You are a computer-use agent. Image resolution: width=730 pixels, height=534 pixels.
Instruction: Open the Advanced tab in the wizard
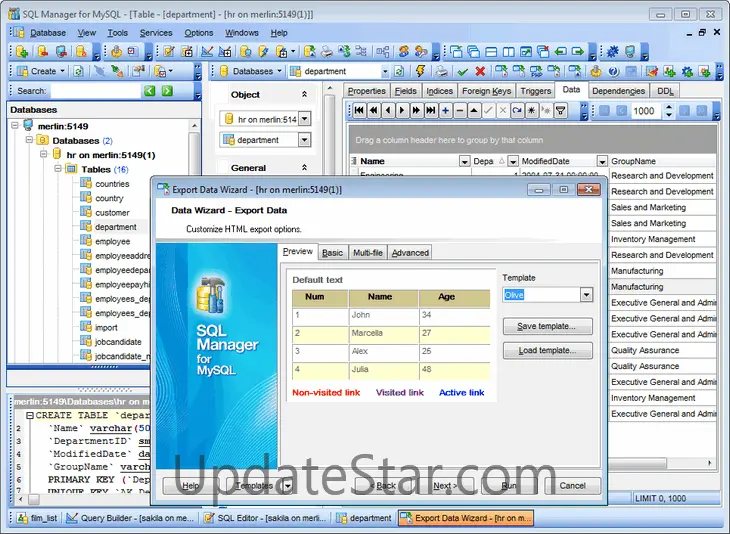tap(410, 253)
